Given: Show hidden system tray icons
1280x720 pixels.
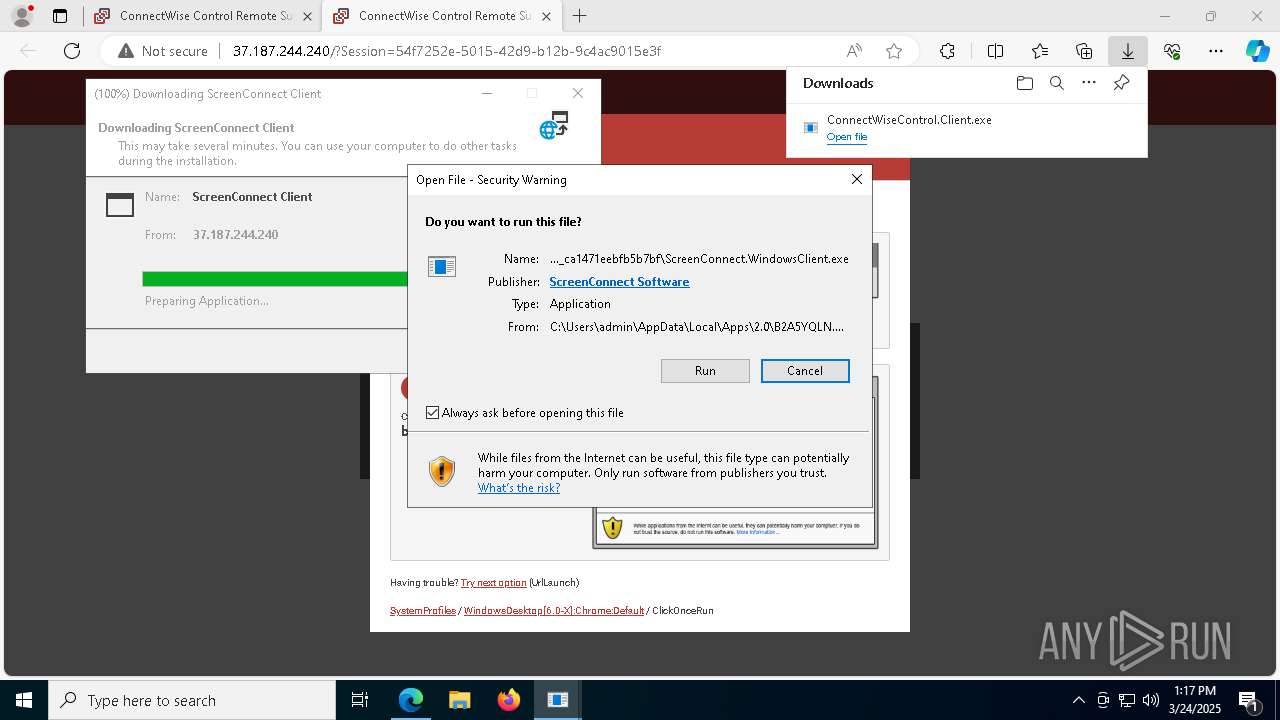Looking at the screenshot, I should coord(1078,700).
